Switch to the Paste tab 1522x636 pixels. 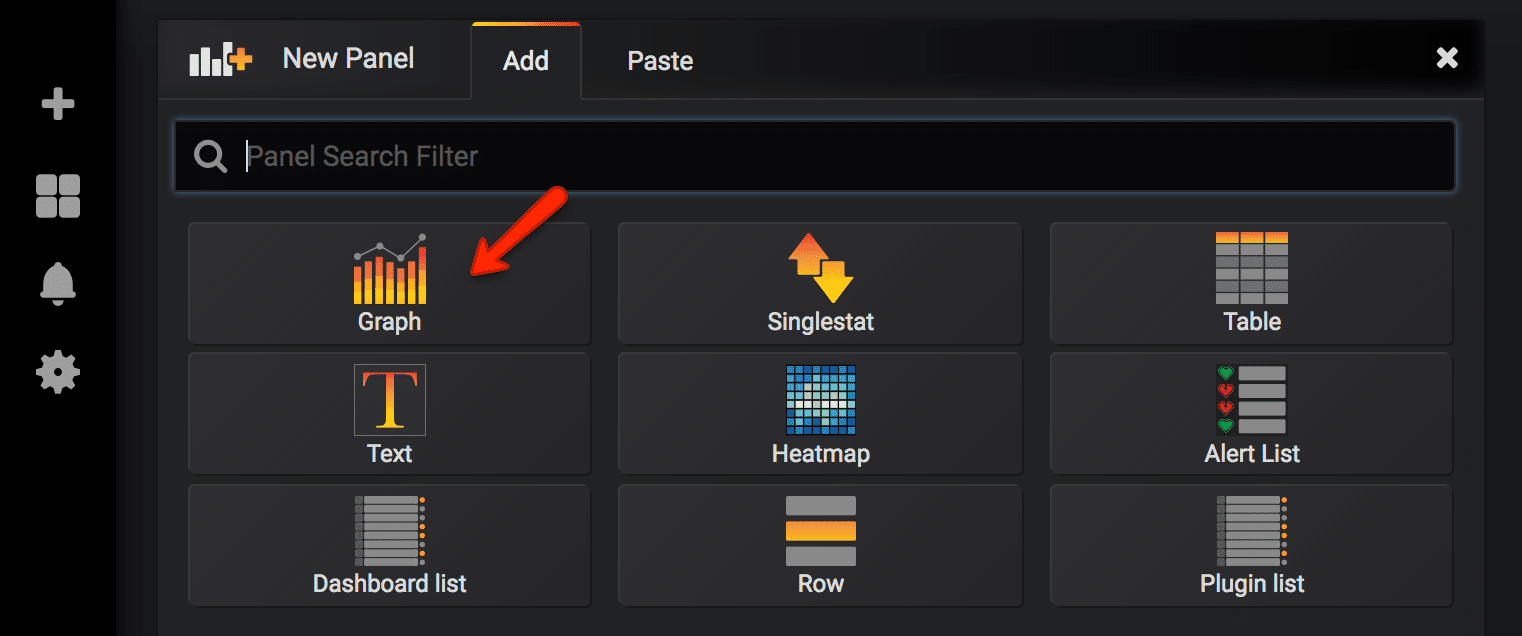point(659,60)
